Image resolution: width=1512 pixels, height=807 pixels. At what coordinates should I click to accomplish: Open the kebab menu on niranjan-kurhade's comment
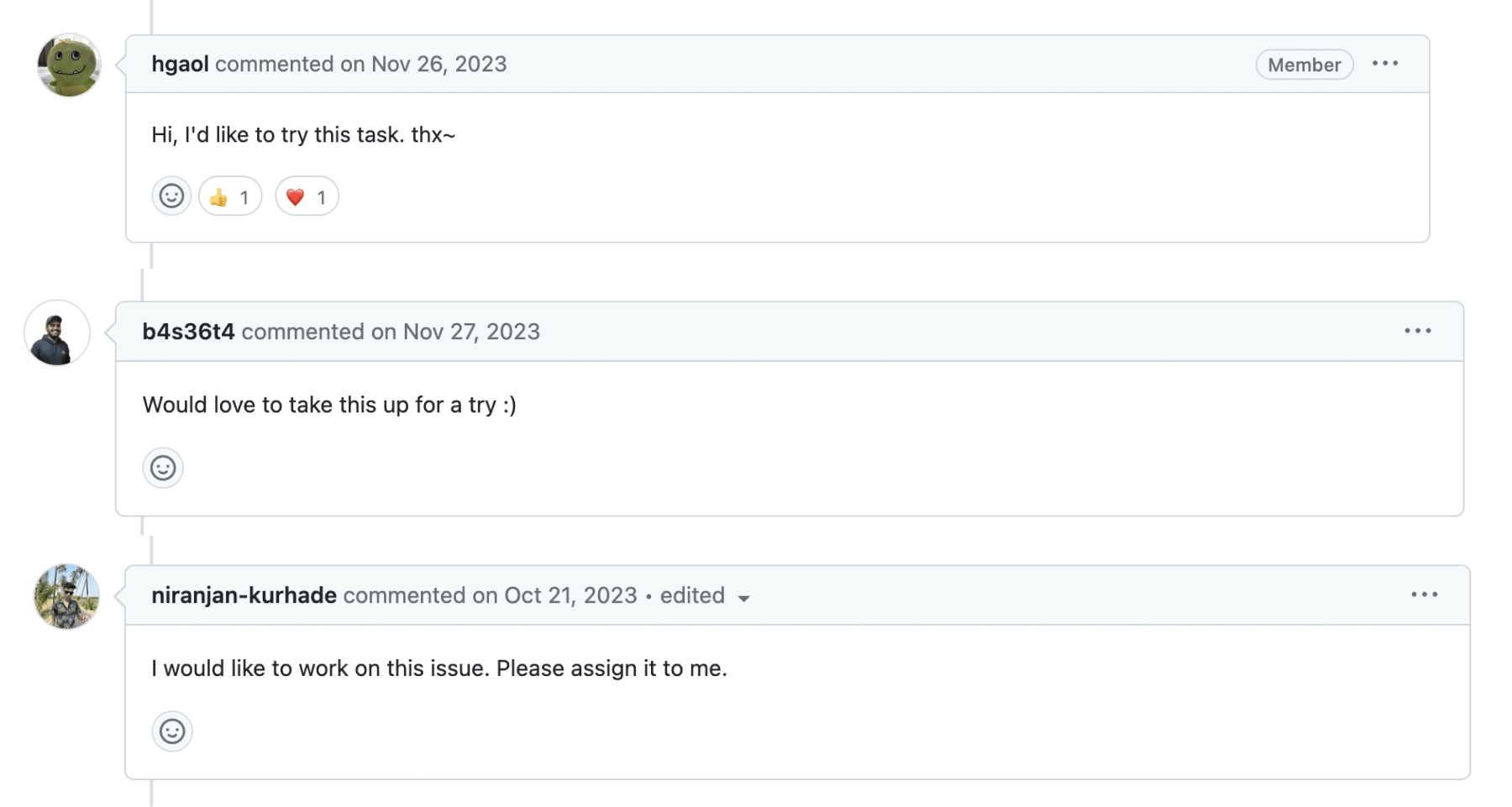[1425, 595]
